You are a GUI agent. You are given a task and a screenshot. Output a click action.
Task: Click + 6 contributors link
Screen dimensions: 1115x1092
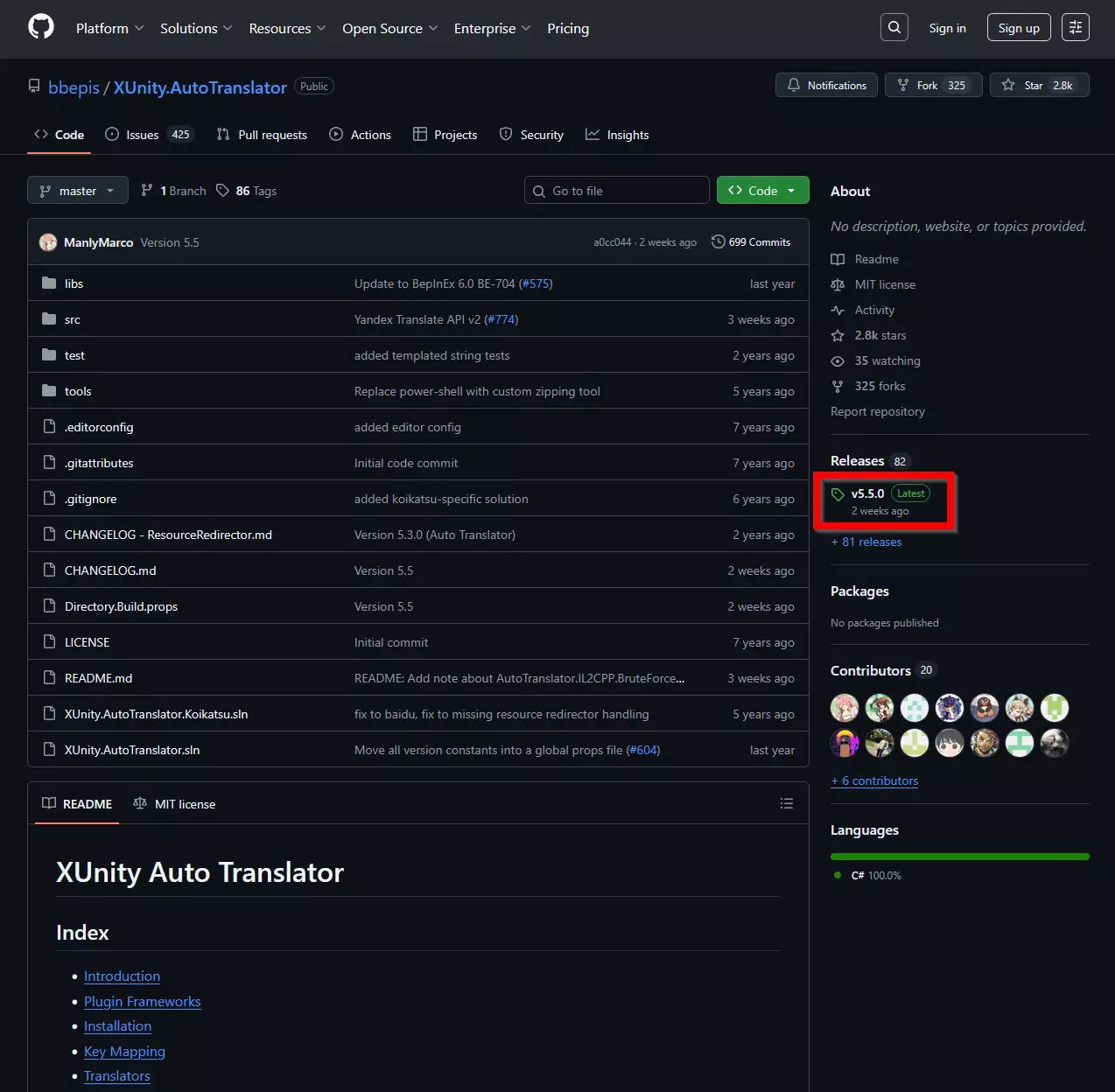874,780
